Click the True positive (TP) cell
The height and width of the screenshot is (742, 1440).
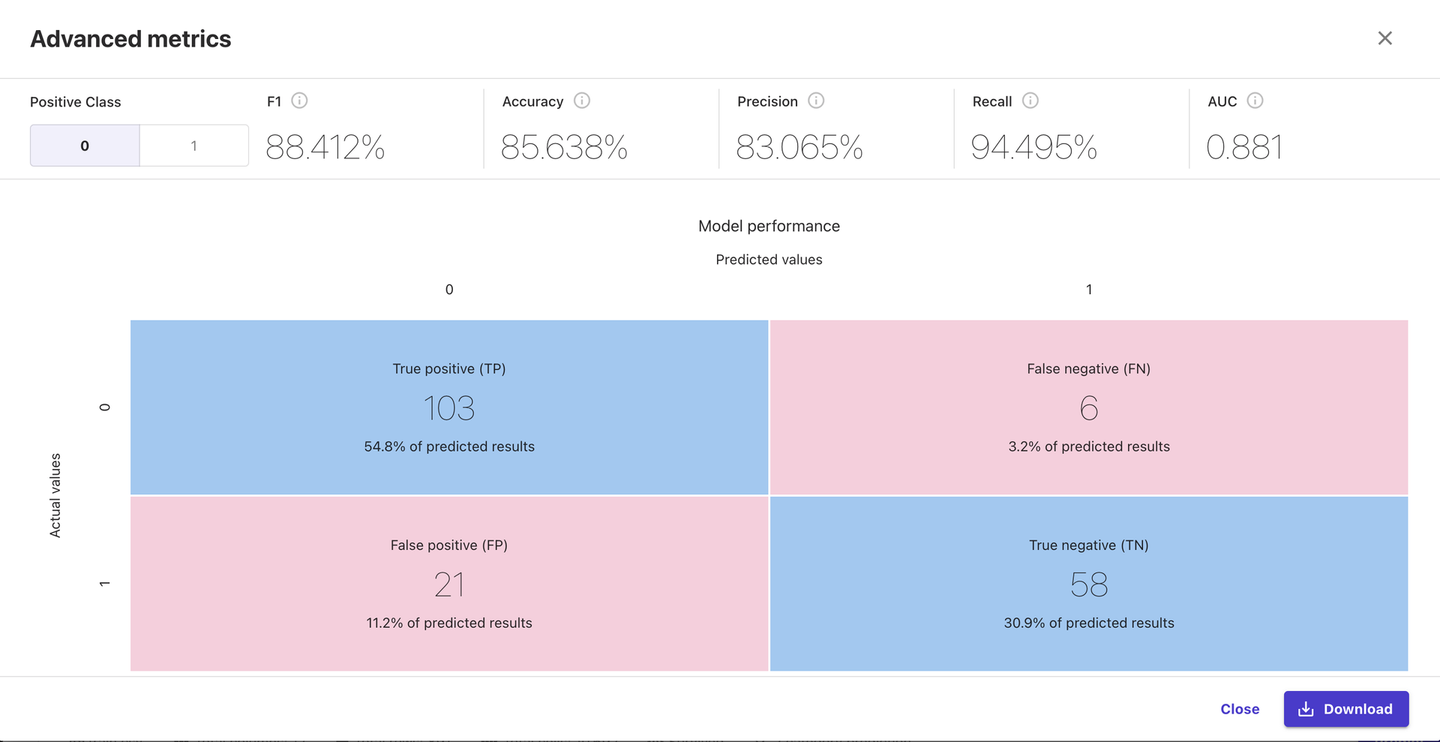449,407
